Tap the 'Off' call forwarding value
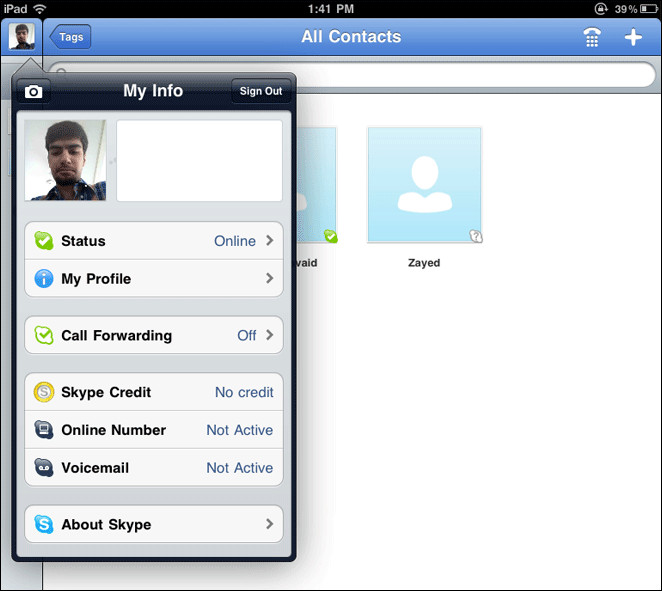Image resolution: width=662 pixels, height=591 pixels. [247, 336]
